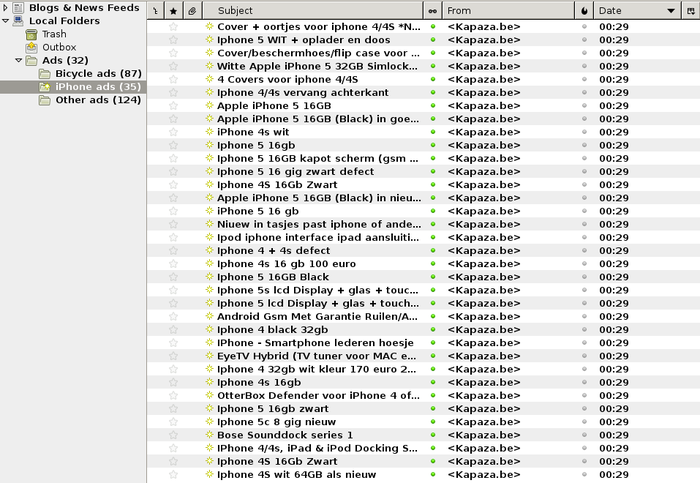
Task: Toggle junk status dot for 'Iphone 4/4s vervang achterkant'
Action: [x=584, y=92]
